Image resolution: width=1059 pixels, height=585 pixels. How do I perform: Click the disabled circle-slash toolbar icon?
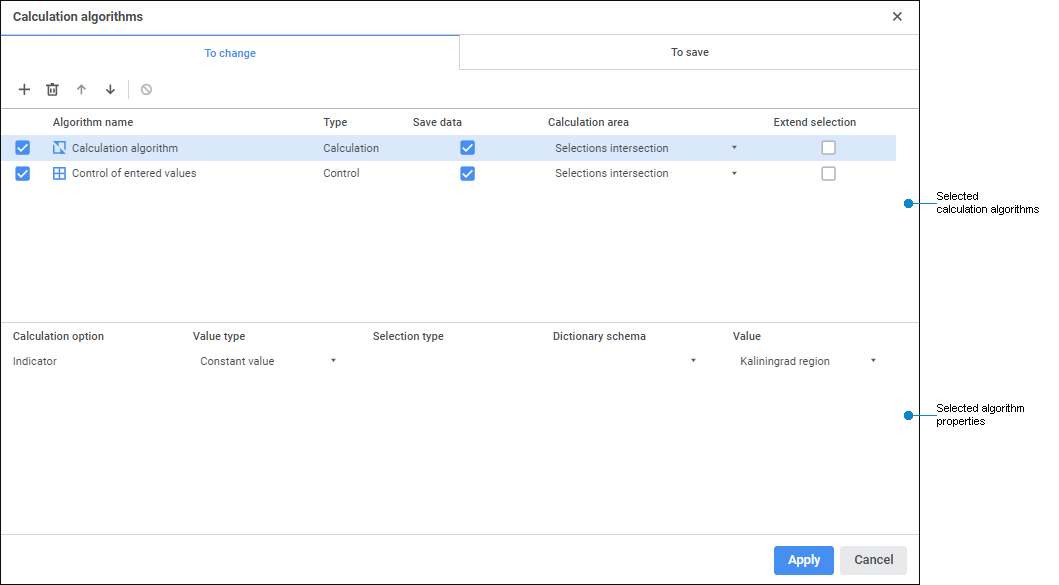click(146, 89)
